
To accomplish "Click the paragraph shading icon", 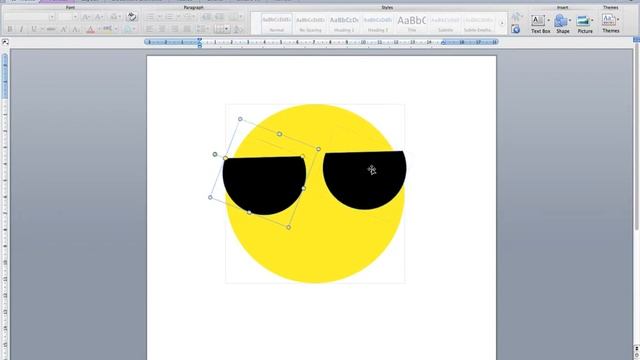I will (238, 29).
